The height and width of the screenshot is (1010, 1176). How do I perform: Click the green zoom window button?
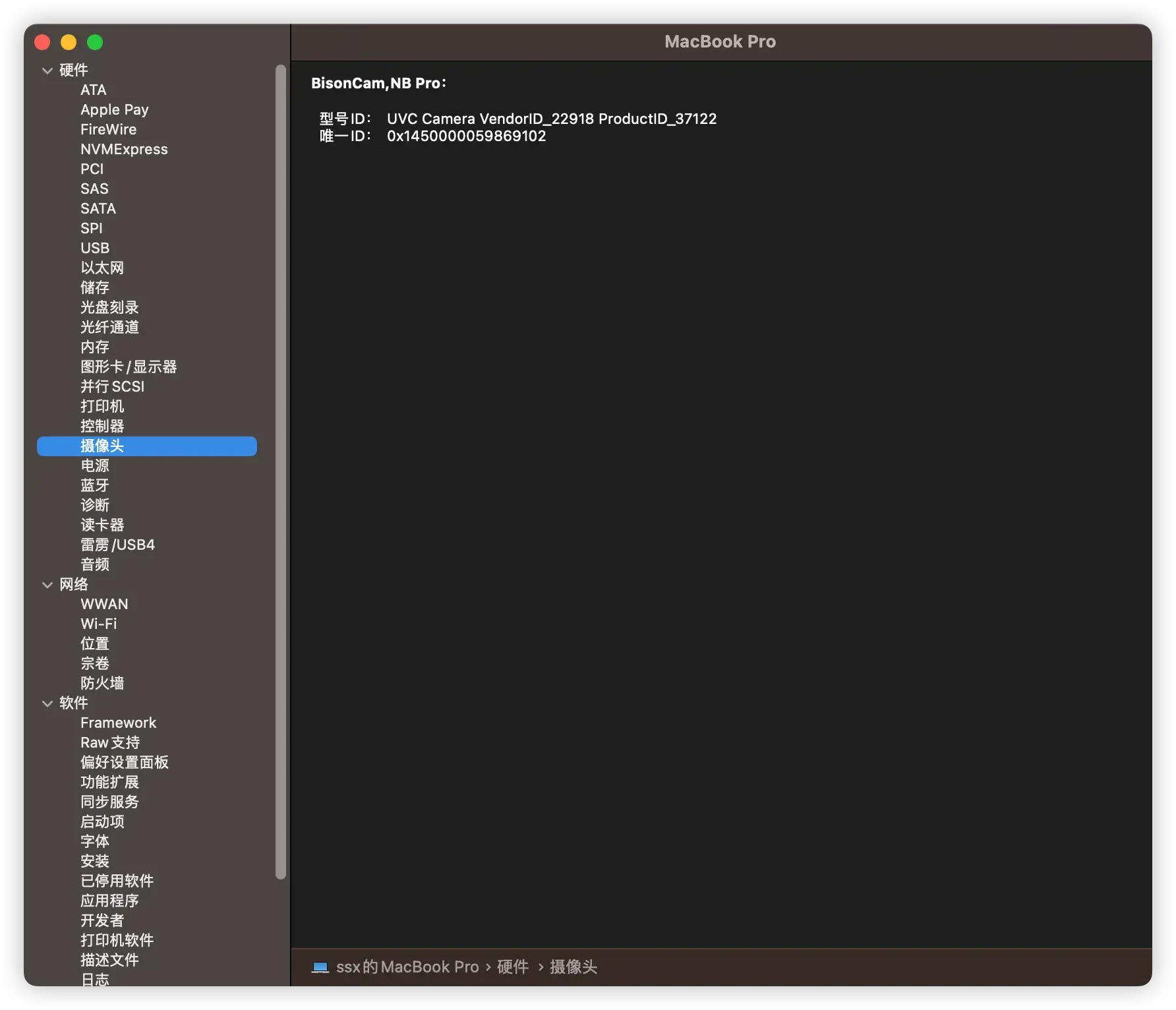coord(95,42)
